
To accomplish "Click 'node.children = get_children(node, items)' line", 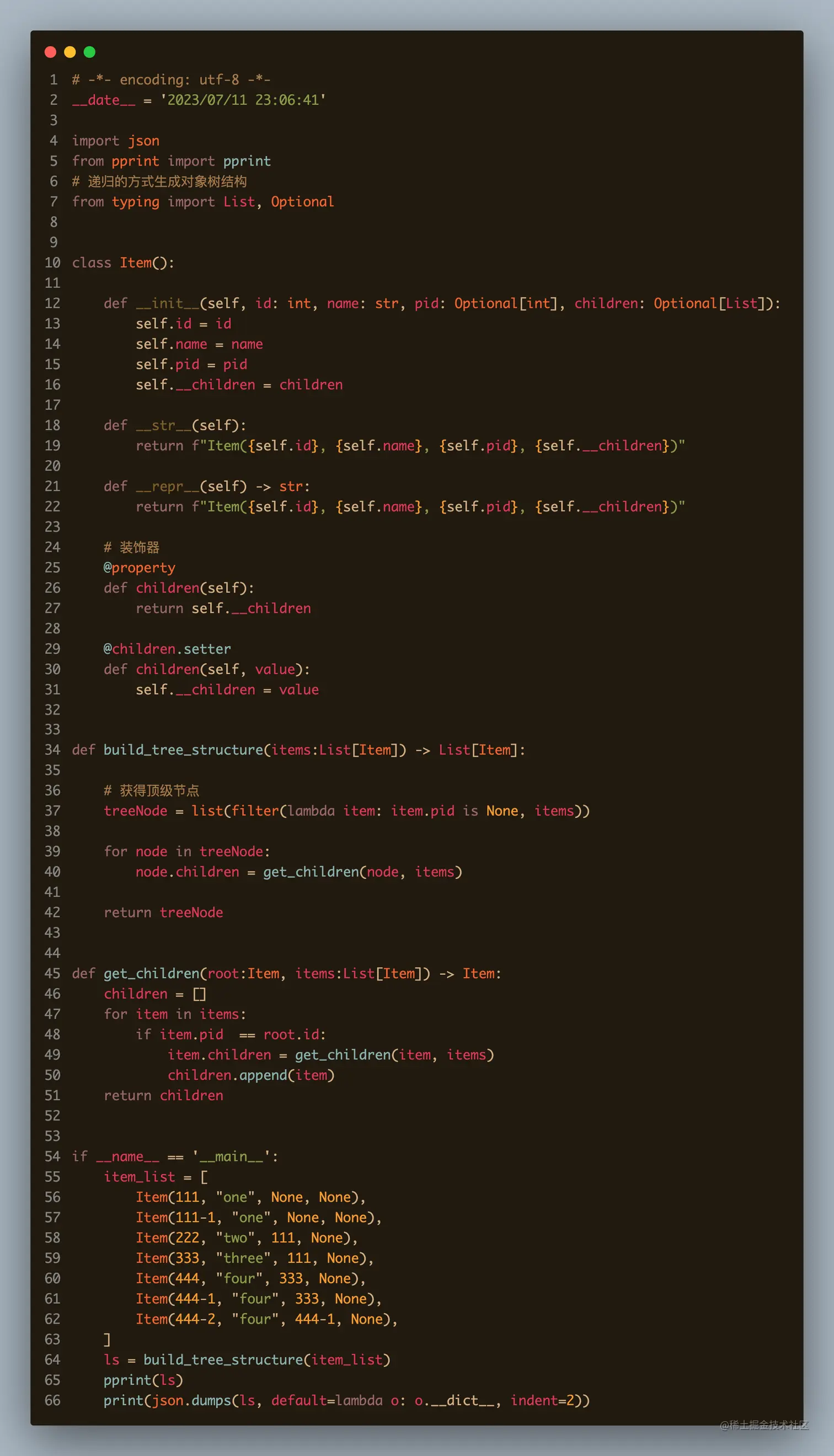I will tap(299, 872).
